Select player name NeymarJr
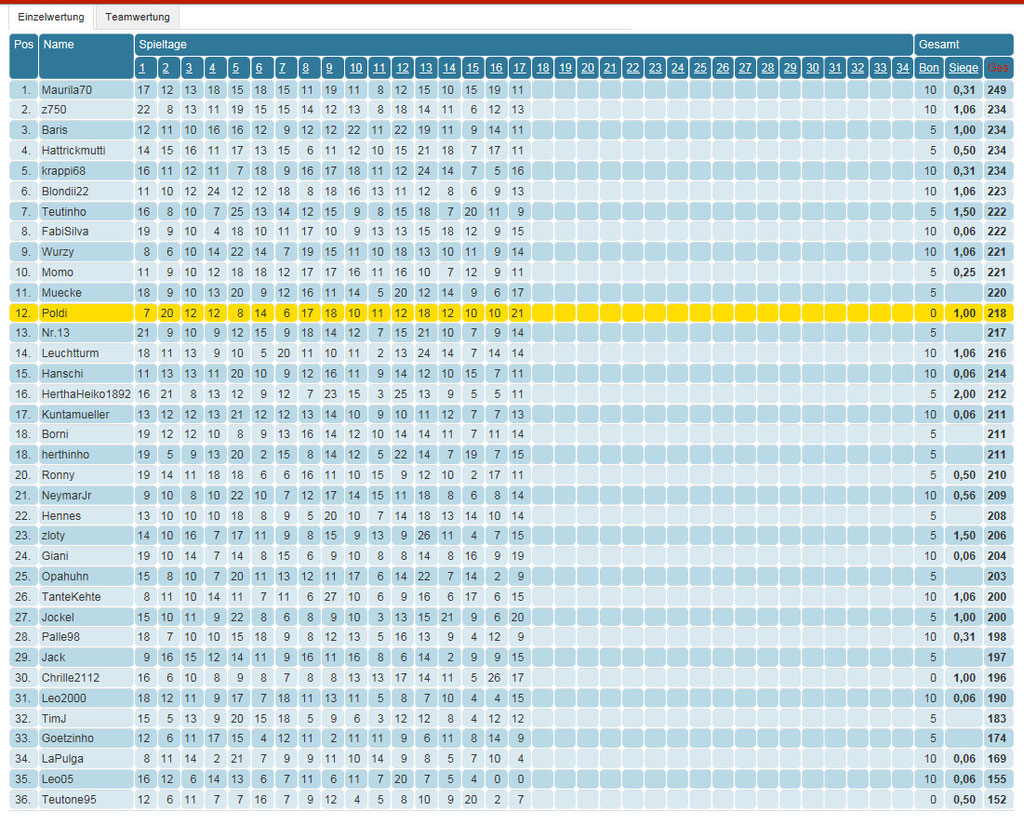 coord(66,496)
